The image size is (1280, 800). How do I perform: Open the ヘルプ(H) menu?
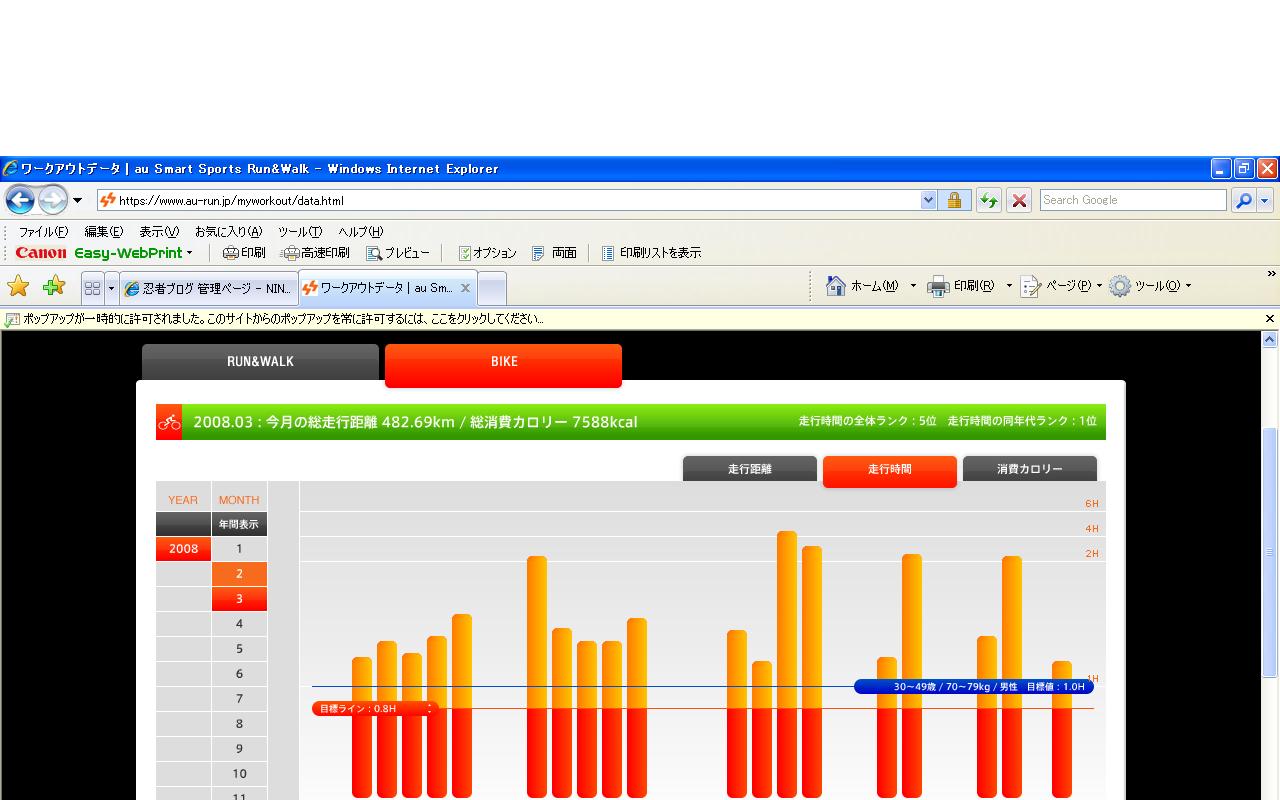point(360,231)
